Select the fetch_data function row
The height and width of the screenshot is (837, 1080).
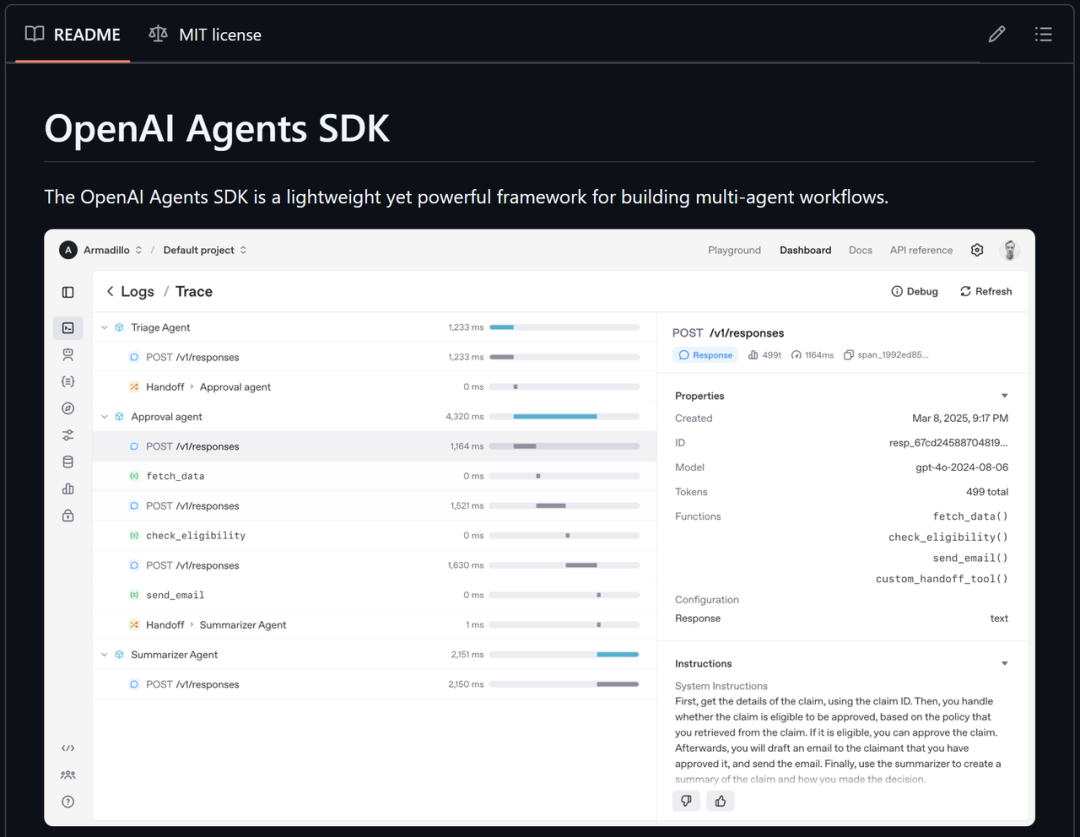[374, 476]
